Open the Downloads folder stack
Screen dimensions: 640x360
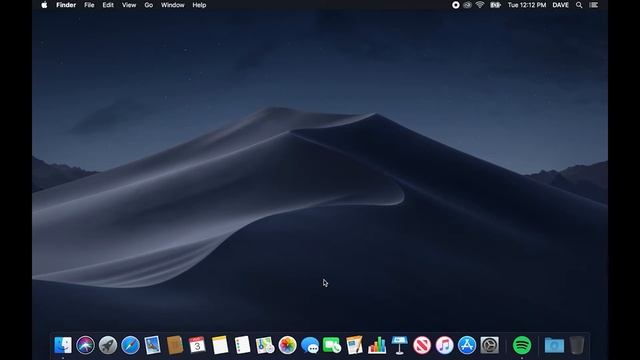tap(554, 345)
